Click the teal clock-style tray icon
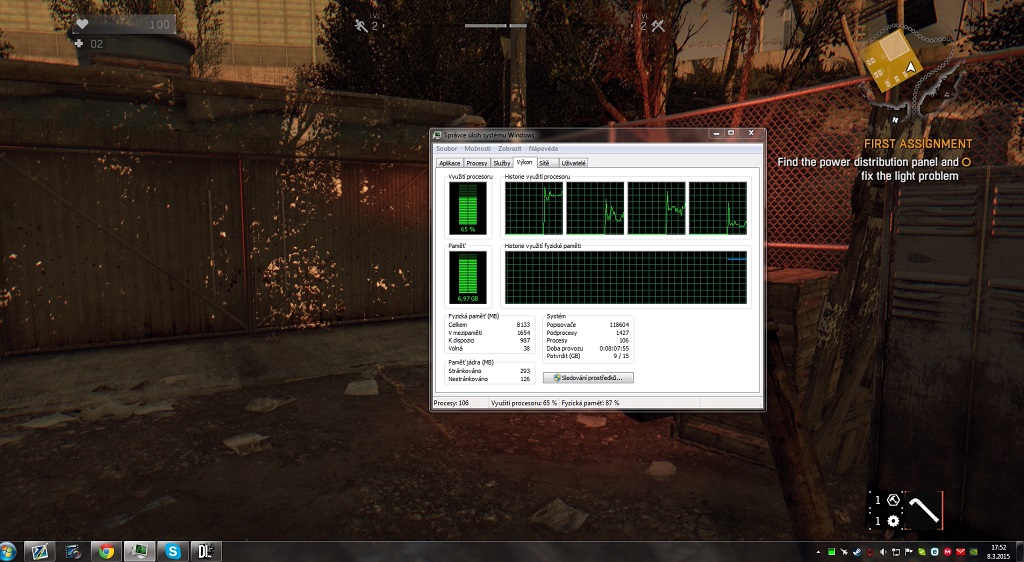Screen dimensions: 1024x562 point(935,552)
